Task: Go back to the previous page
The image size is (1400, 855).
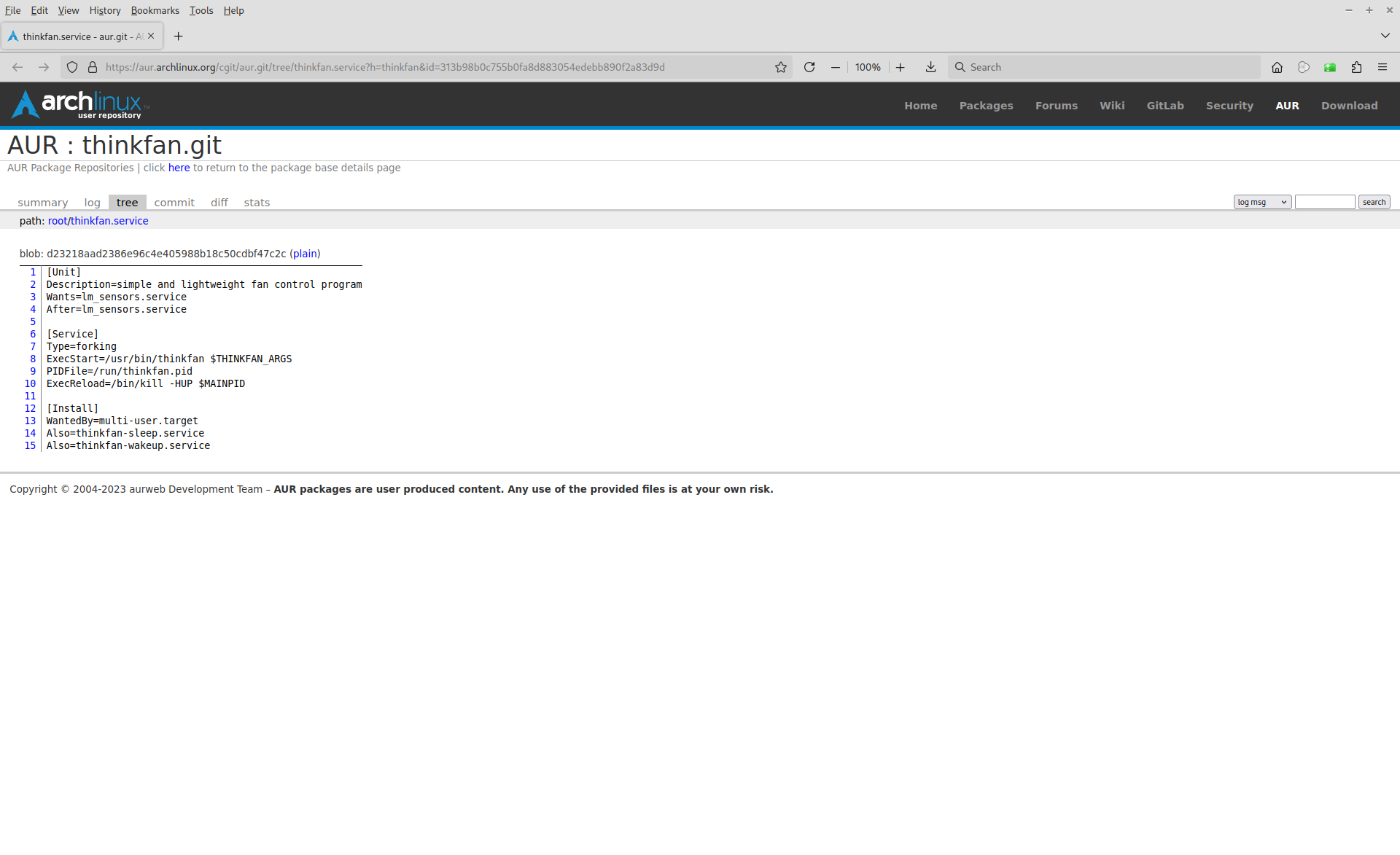Action: [17, 67]
